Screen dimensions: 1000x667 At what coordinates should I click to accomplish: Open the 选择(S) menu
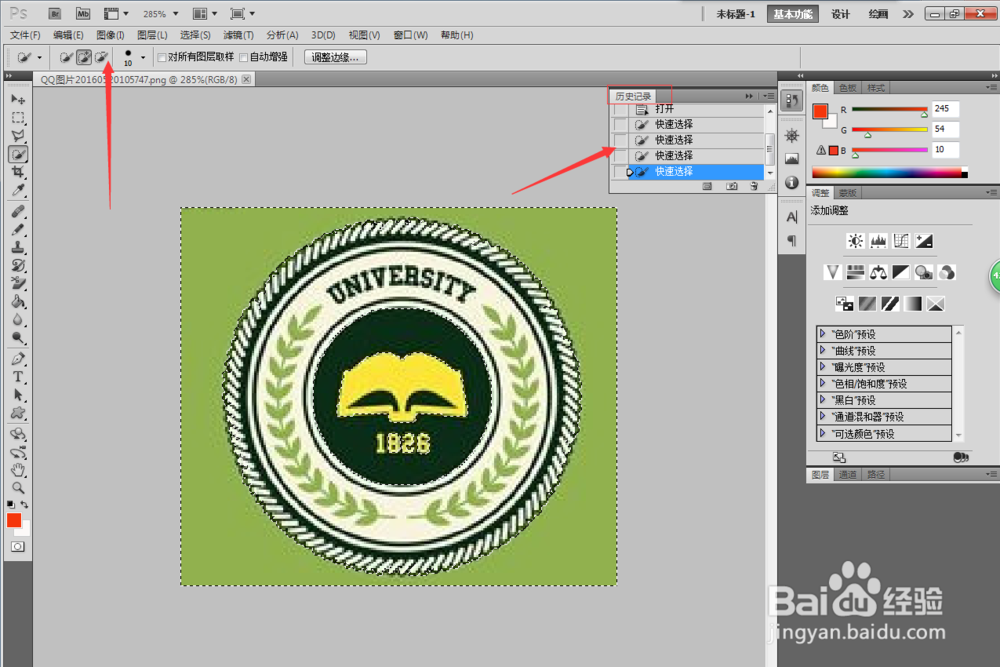coord(195,35)
